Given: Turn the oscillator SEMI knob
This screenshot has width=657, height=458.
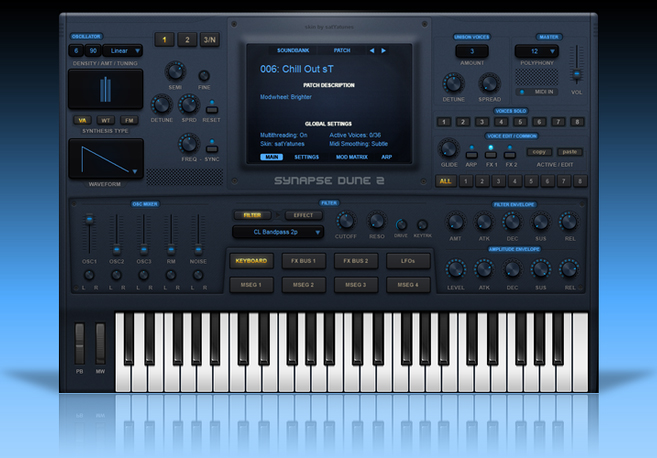Looking at the screenshot, I should coord(175,71).
